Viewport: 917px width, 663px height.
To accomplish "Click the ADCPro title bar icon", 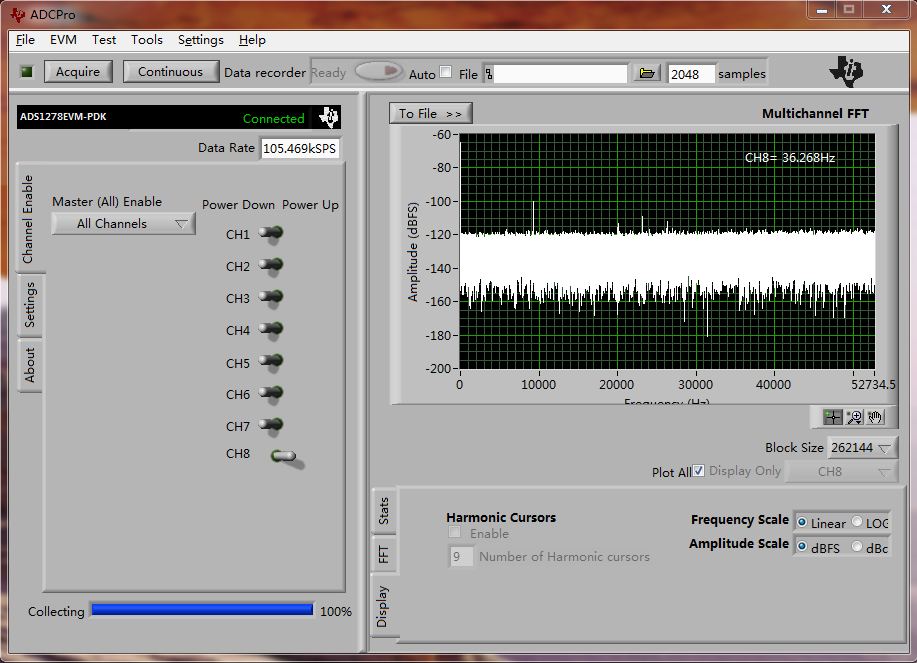I will click(x=17, y=15).
